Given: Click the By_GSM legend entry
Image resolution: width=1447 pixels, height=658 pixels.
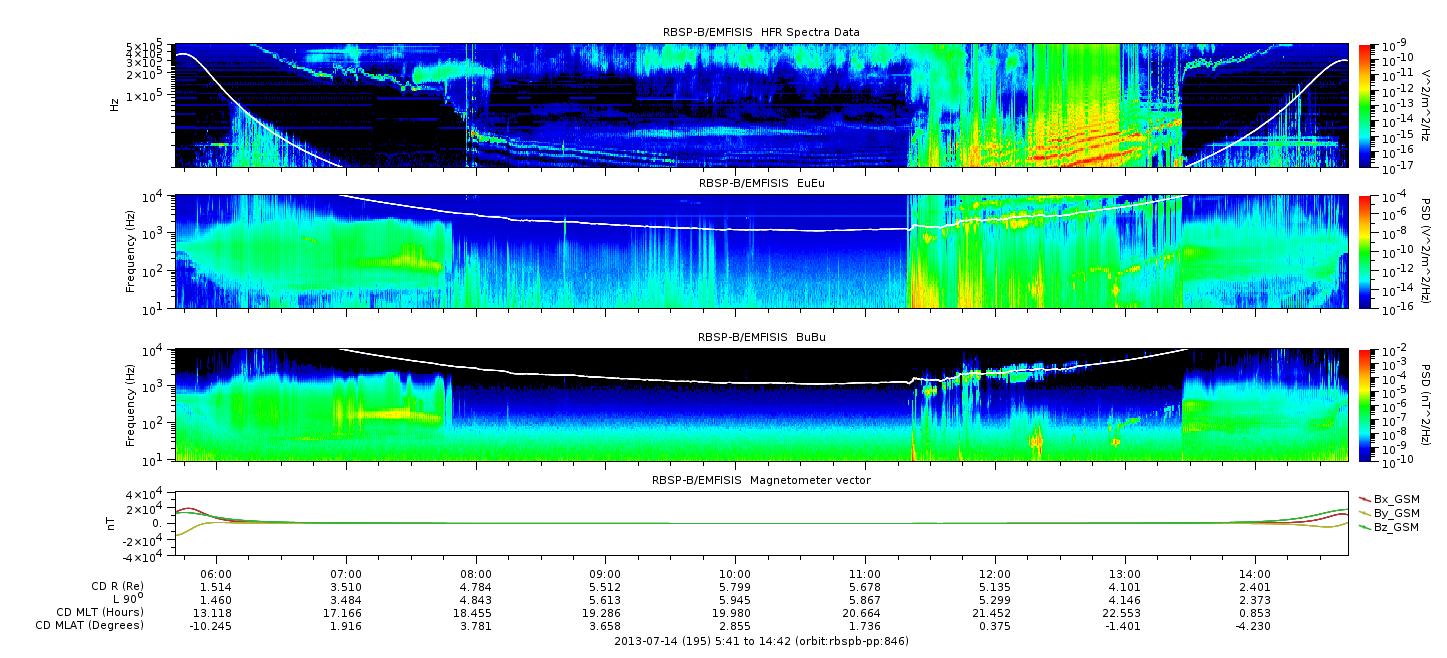Looking at the screenshot, I should coord(1395,512).
